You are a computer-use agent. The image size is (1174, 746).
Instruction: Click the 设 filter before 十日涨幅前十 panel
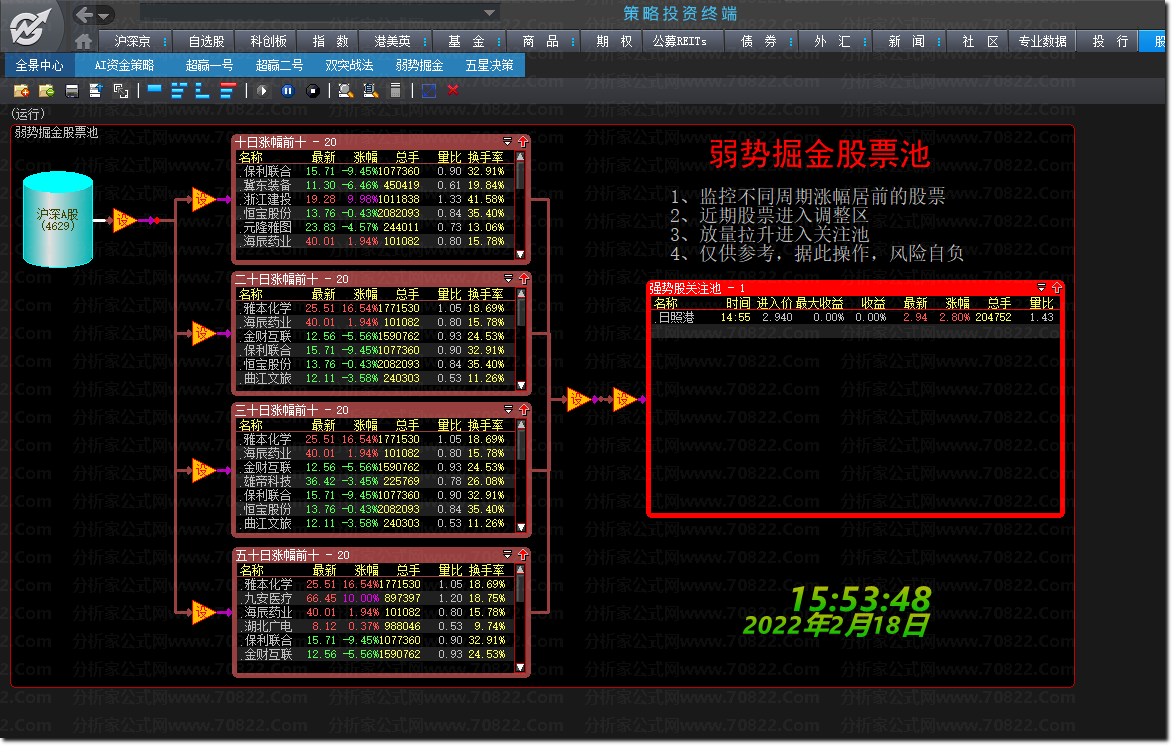tap(202, 199)
